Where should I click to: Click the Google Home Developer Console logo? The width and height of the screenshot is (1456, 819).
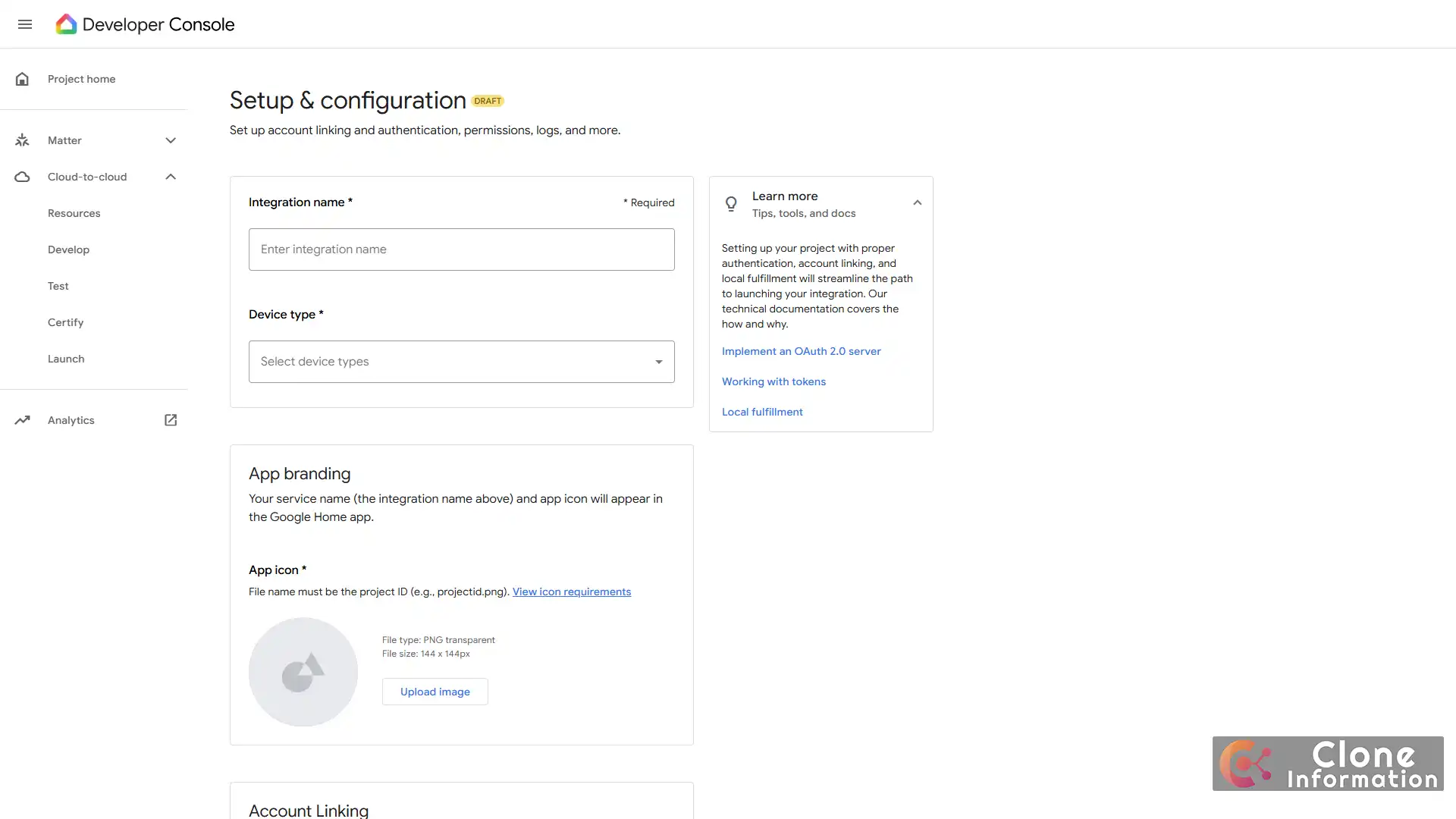click(144, 24)
